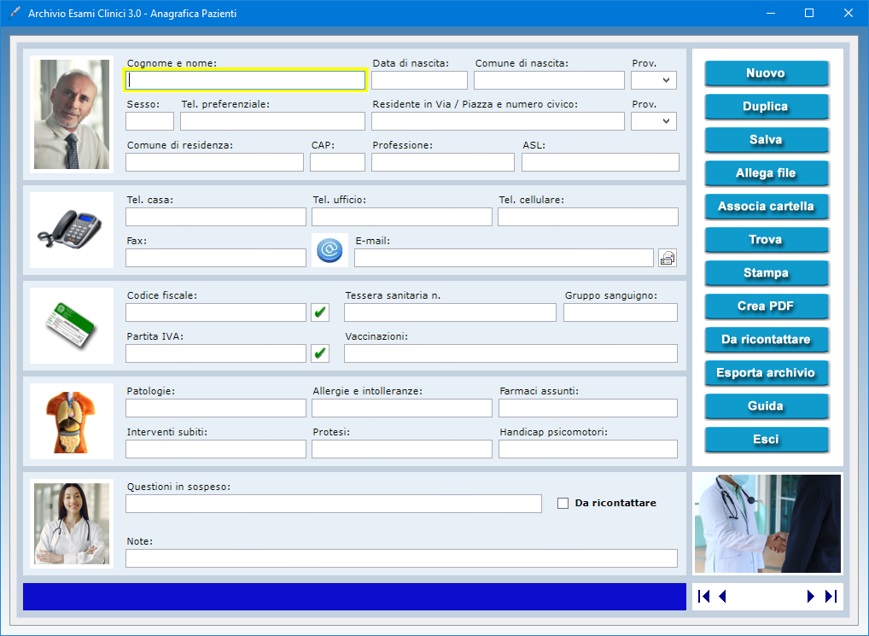Click the Allergie e intolleranze field
Viewport: 869px width, 636px height.
point(402,408)
